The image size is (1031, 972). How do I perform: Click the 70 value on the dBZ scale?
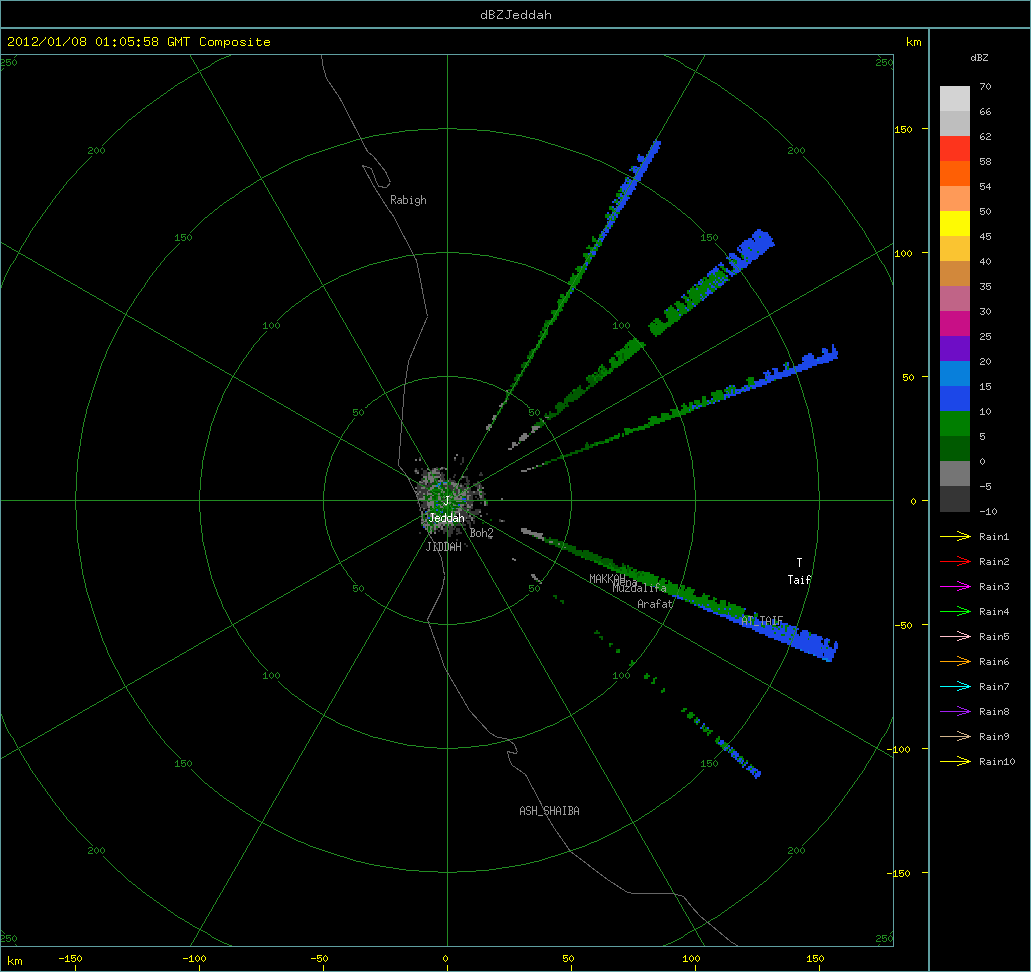985,86
